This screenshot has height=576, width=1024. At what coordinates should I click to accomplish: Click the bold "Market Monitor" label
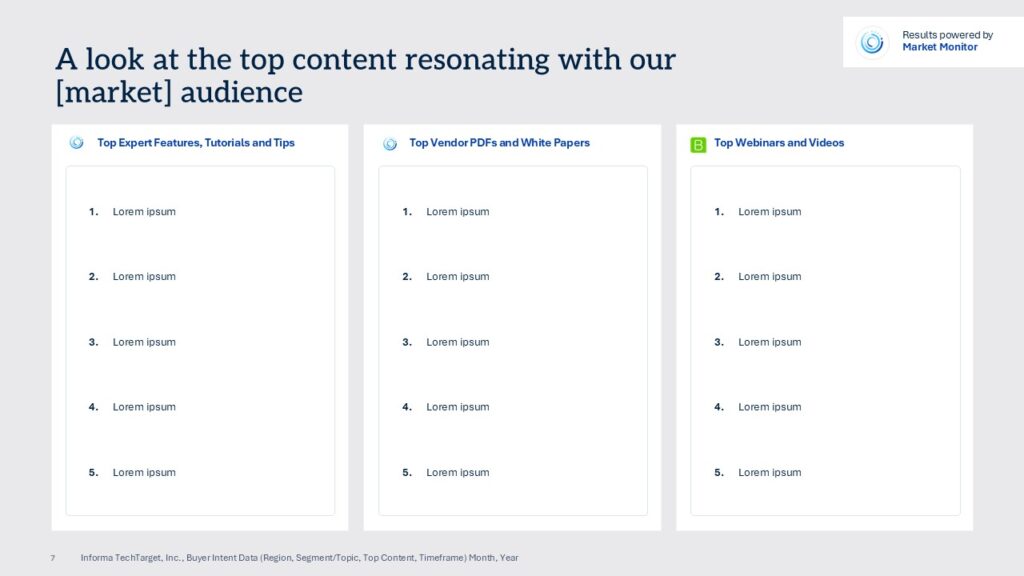[x=939, y=47]
